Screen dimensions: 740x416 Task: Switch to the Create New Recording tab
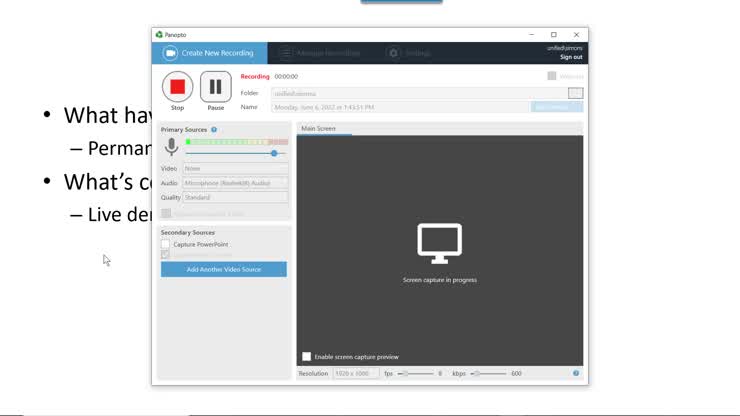coord(209,53)
